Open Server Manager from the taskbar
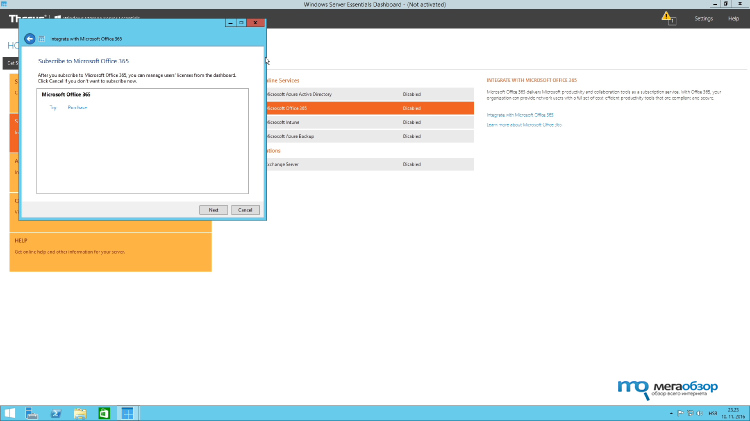This screenshot has height=421, width=750. pos(32,413)
